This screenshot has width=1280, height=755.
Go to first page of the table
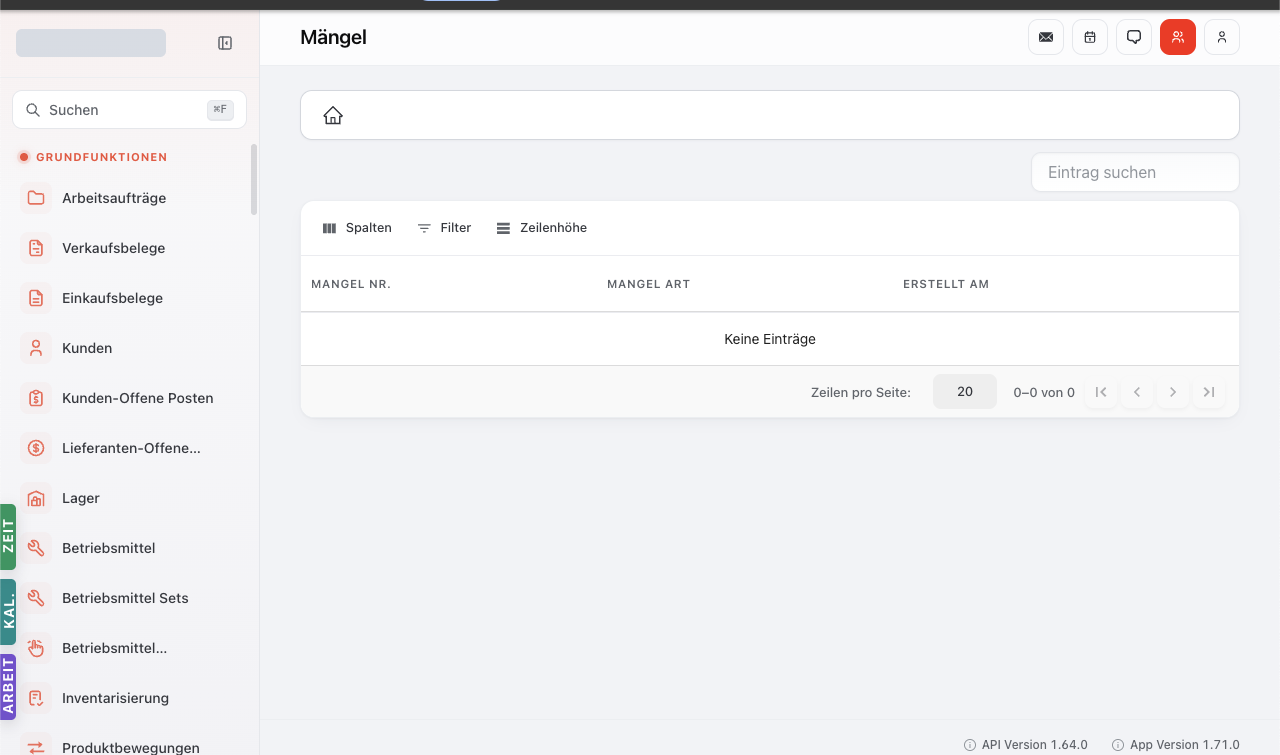pyautogui.click(x=1101, y=392)
